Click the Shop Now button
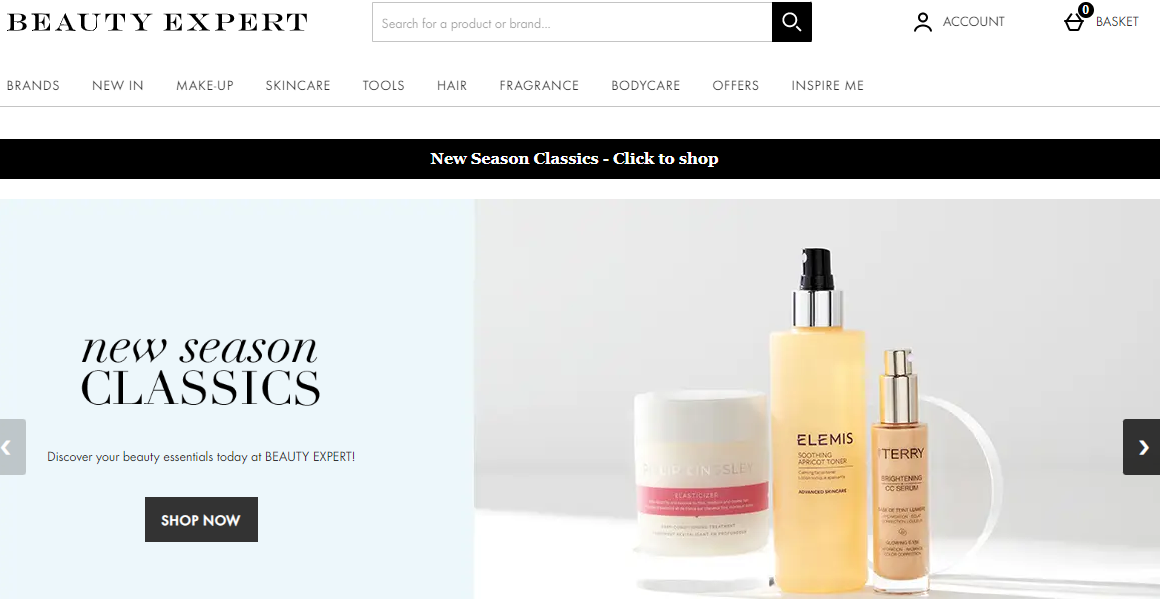Screen dimensions: 1160x599 tap(201, 520)
